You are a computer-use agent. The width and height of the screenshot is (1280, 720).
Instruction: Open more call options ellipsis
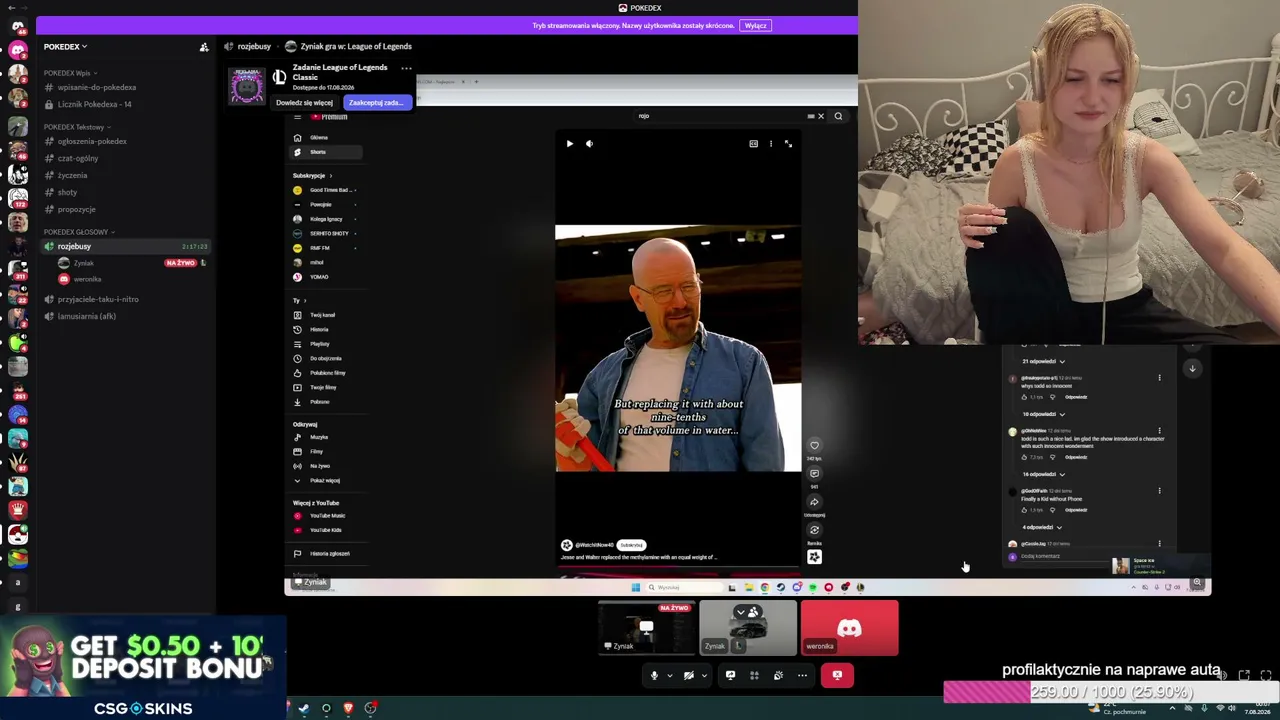point(802,676)
